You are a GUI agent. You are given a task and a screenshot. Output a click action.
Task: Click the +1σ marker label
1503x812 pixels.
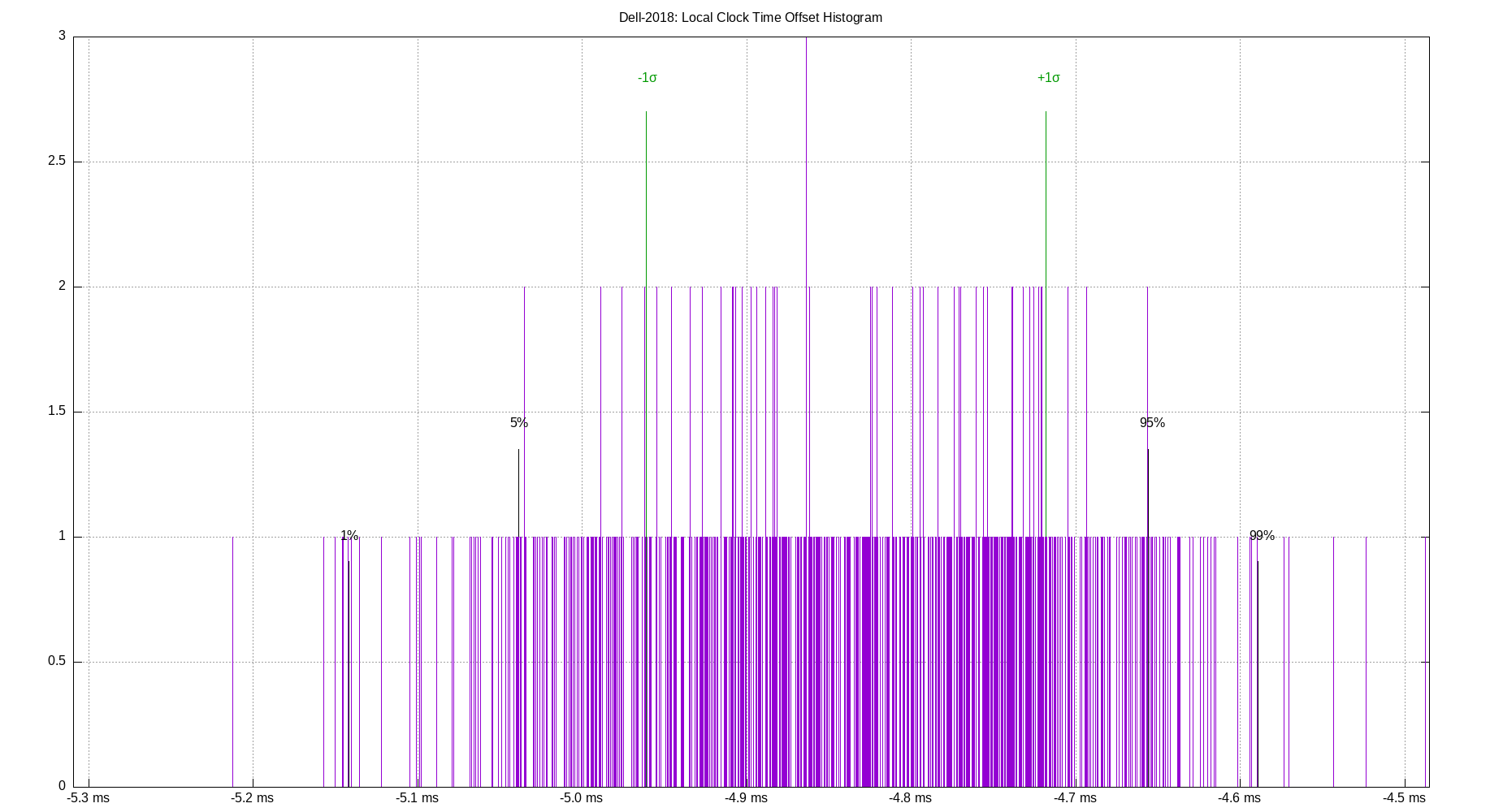click(x=1049, y=78)
